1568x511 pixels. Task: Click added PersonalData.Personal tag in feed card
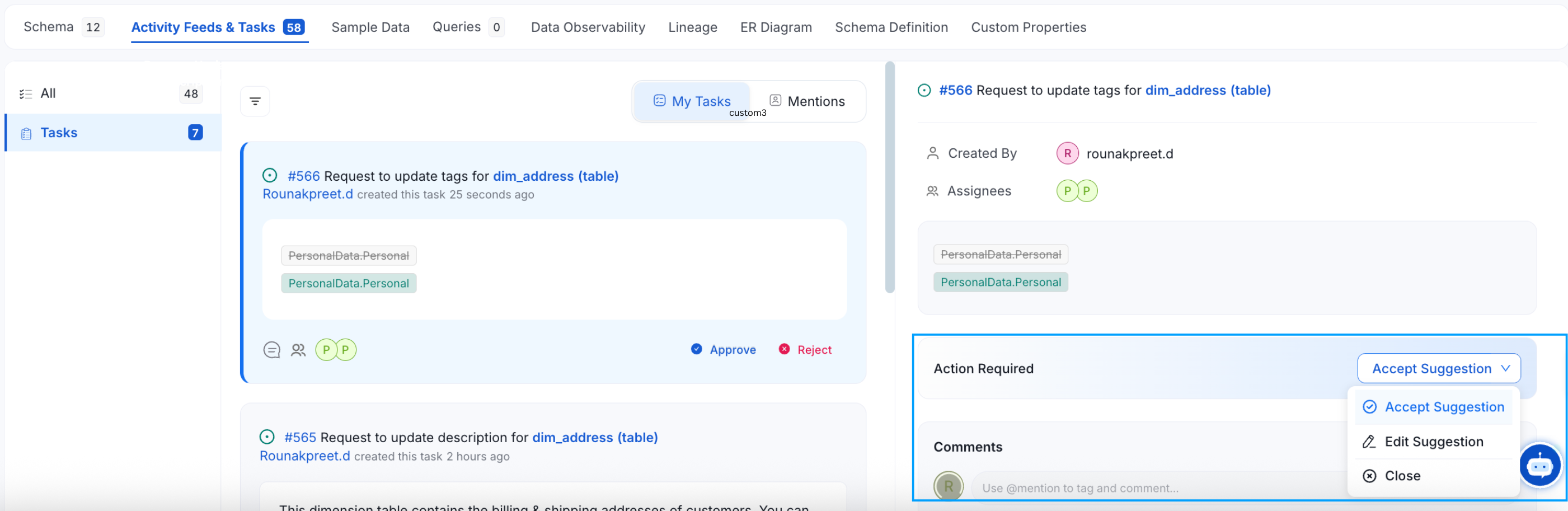click(x=348, y=283)
